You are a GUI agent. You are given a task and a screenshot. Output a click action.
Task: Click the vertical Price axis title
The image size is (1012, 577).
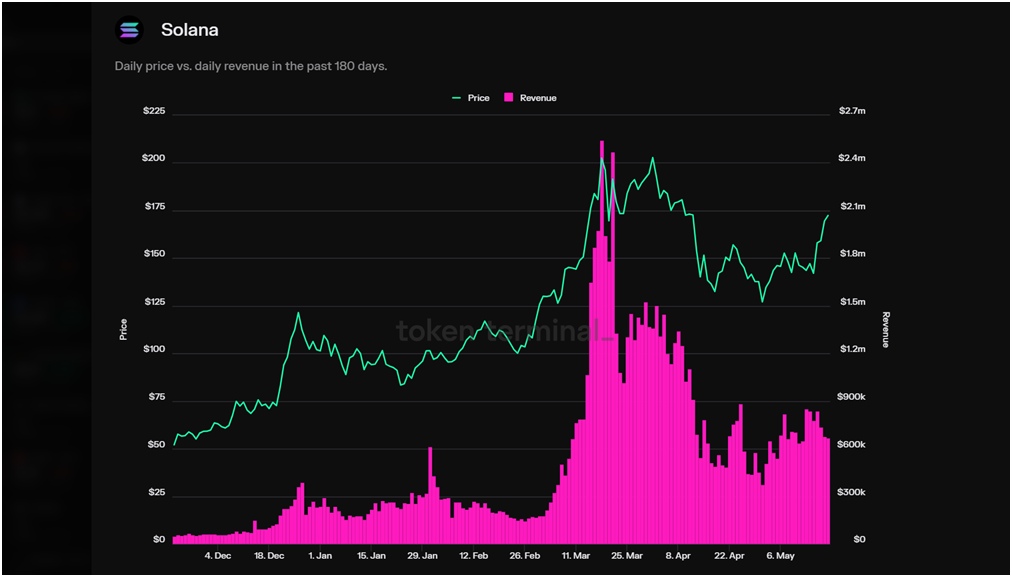pos(123,330)
